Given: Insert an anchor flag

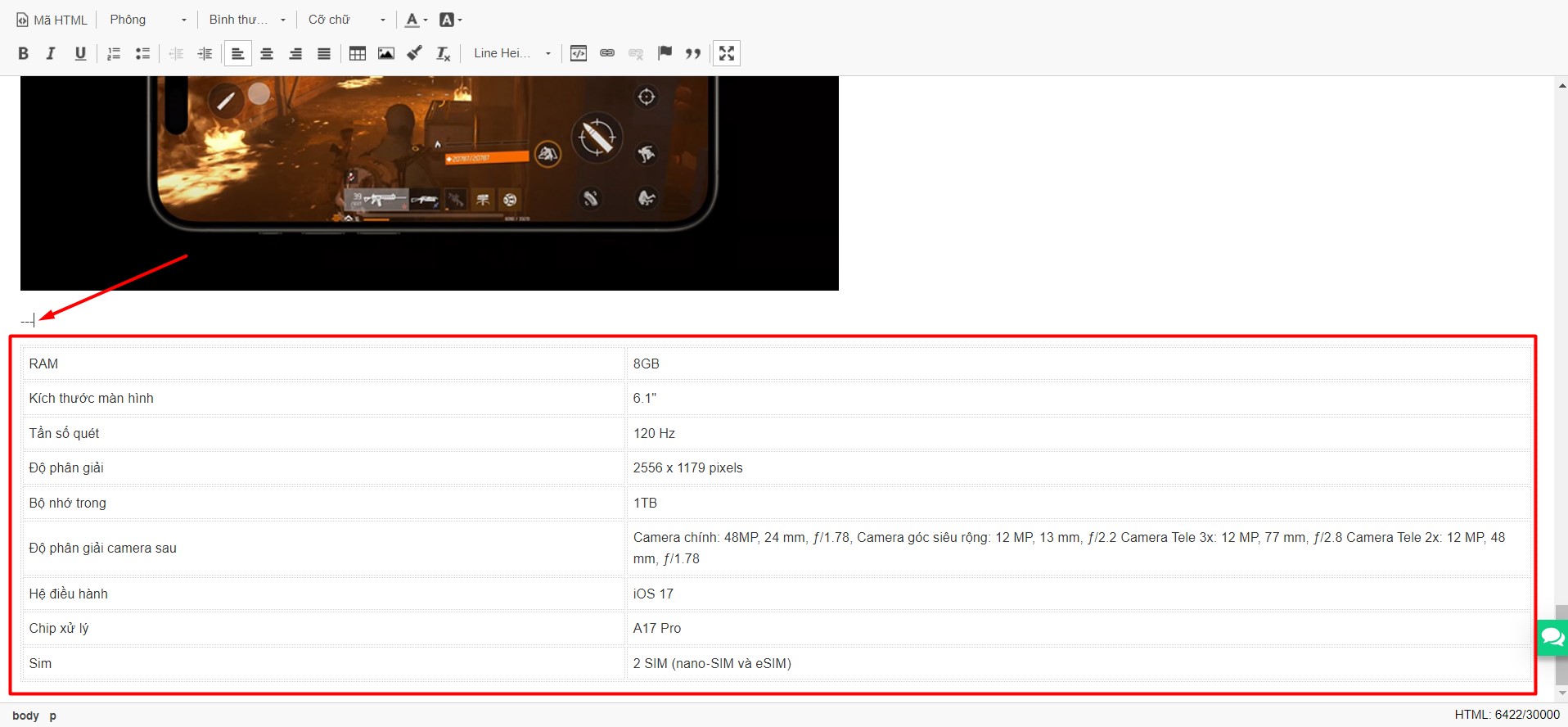Looking at the screenshot, I should pos(665,53).
